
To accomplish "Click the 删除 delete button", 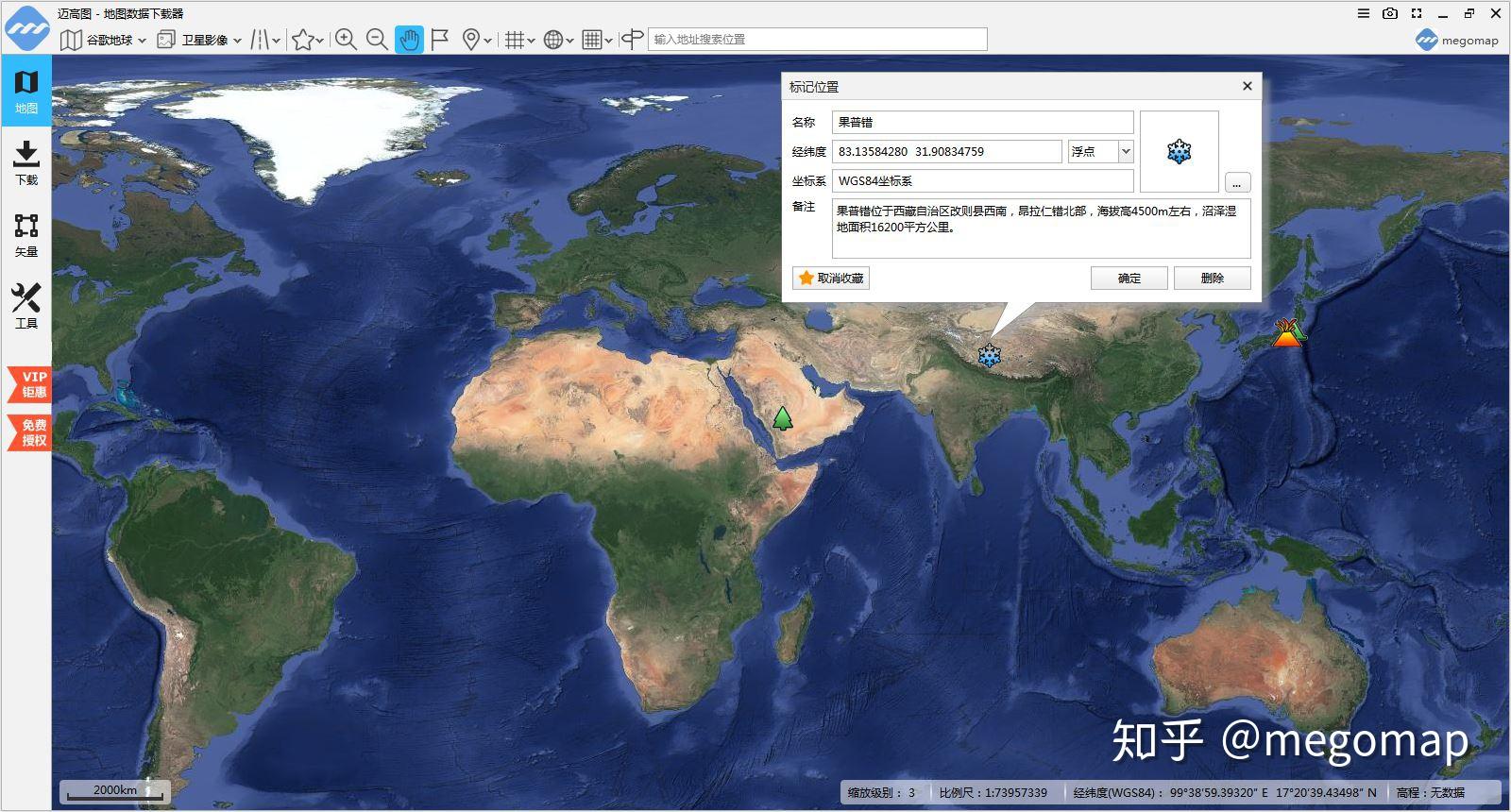I will coord(1213,278).
